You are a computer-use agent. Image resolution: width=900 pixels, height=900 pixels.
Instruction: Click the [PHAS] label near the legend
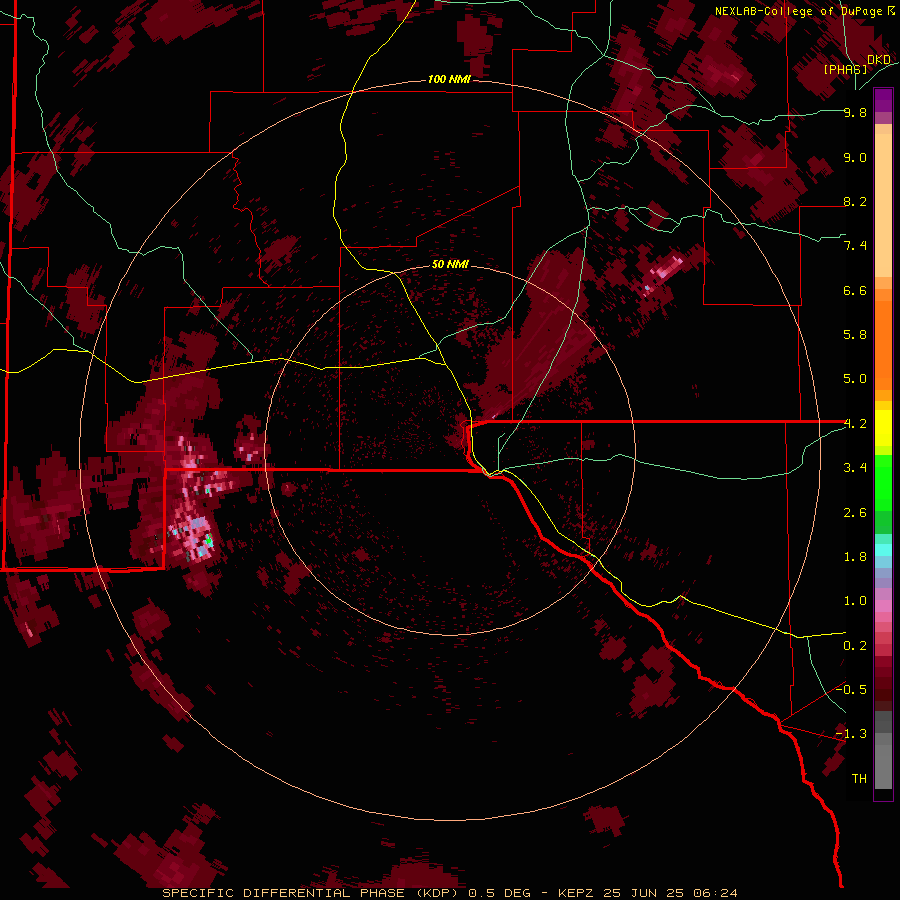pyautogui.click(x=845, y=69)
